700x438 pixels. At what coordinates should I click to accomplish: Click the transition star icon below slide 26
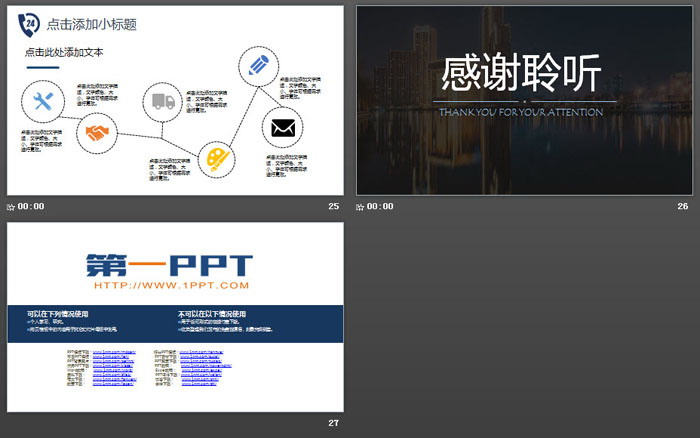pos(360,207)
